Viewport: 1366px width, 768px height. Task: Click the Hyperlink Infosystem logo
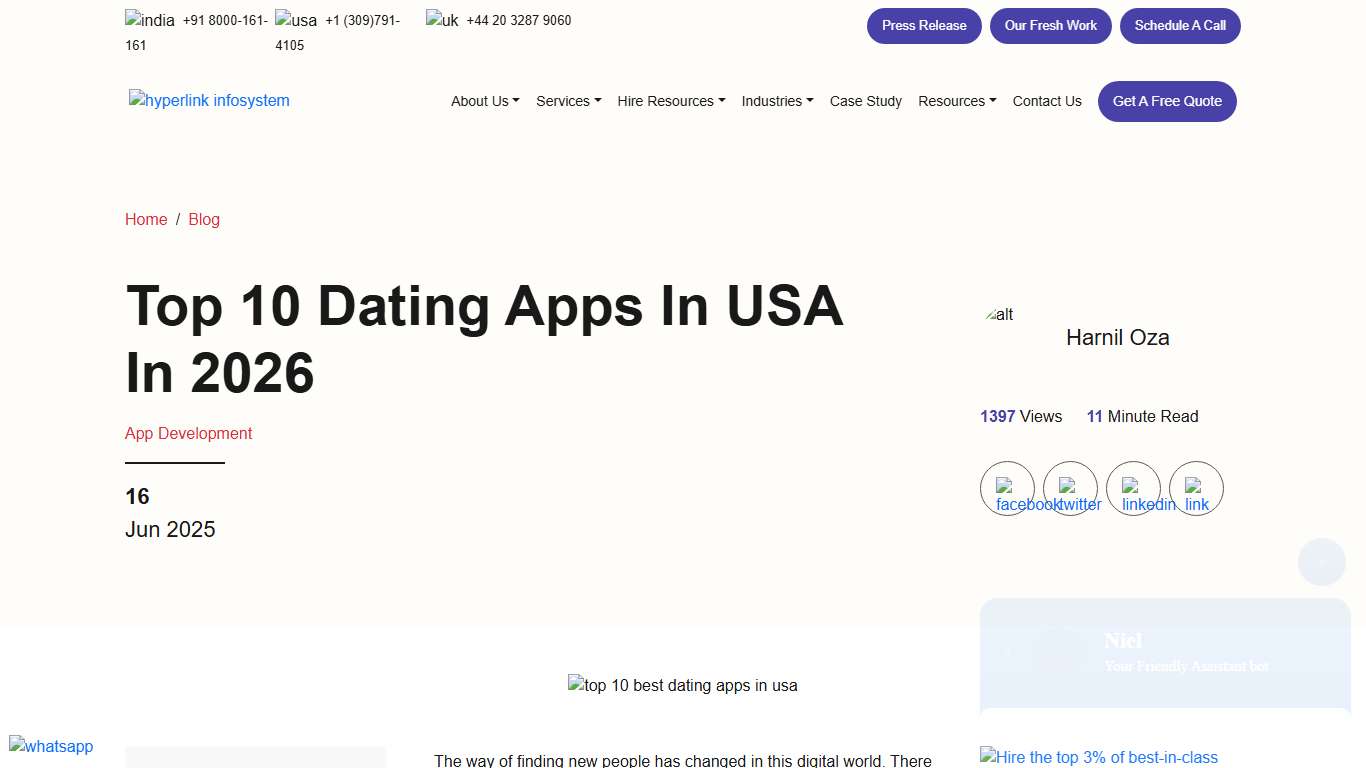[x=209, y=100]
